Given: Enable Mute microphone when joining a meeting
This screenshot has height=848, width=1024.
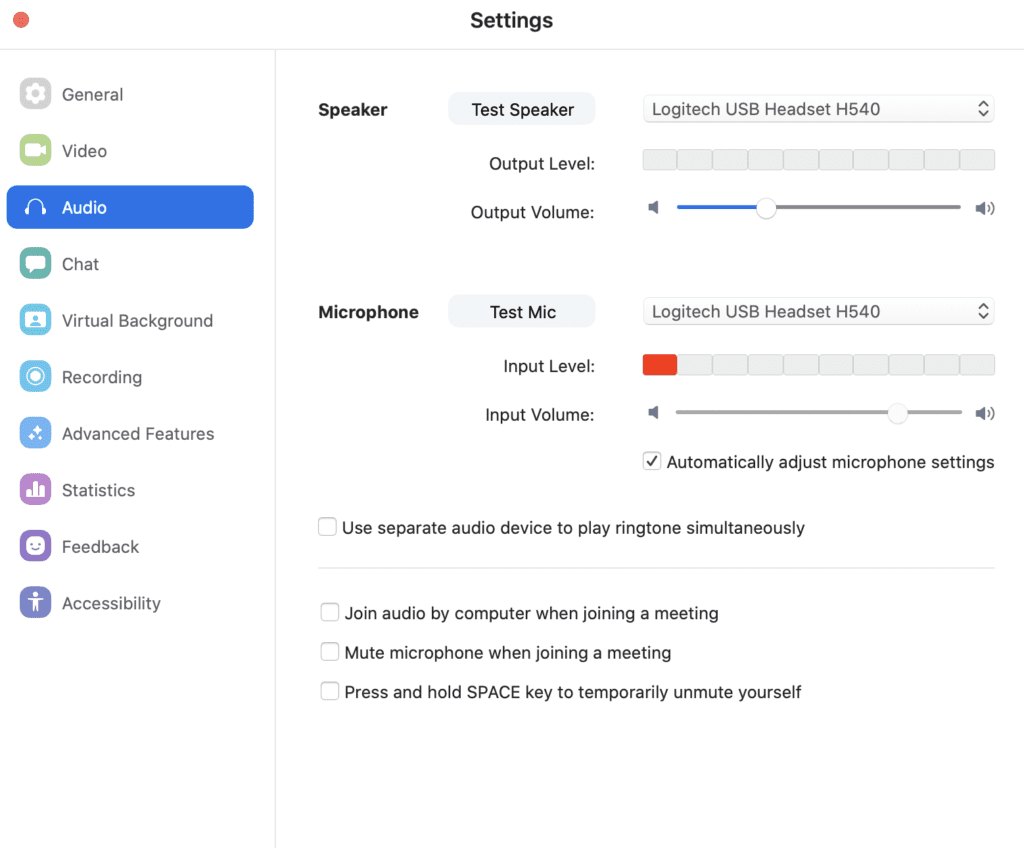Looking at the screenshot, I should point(330,652).
